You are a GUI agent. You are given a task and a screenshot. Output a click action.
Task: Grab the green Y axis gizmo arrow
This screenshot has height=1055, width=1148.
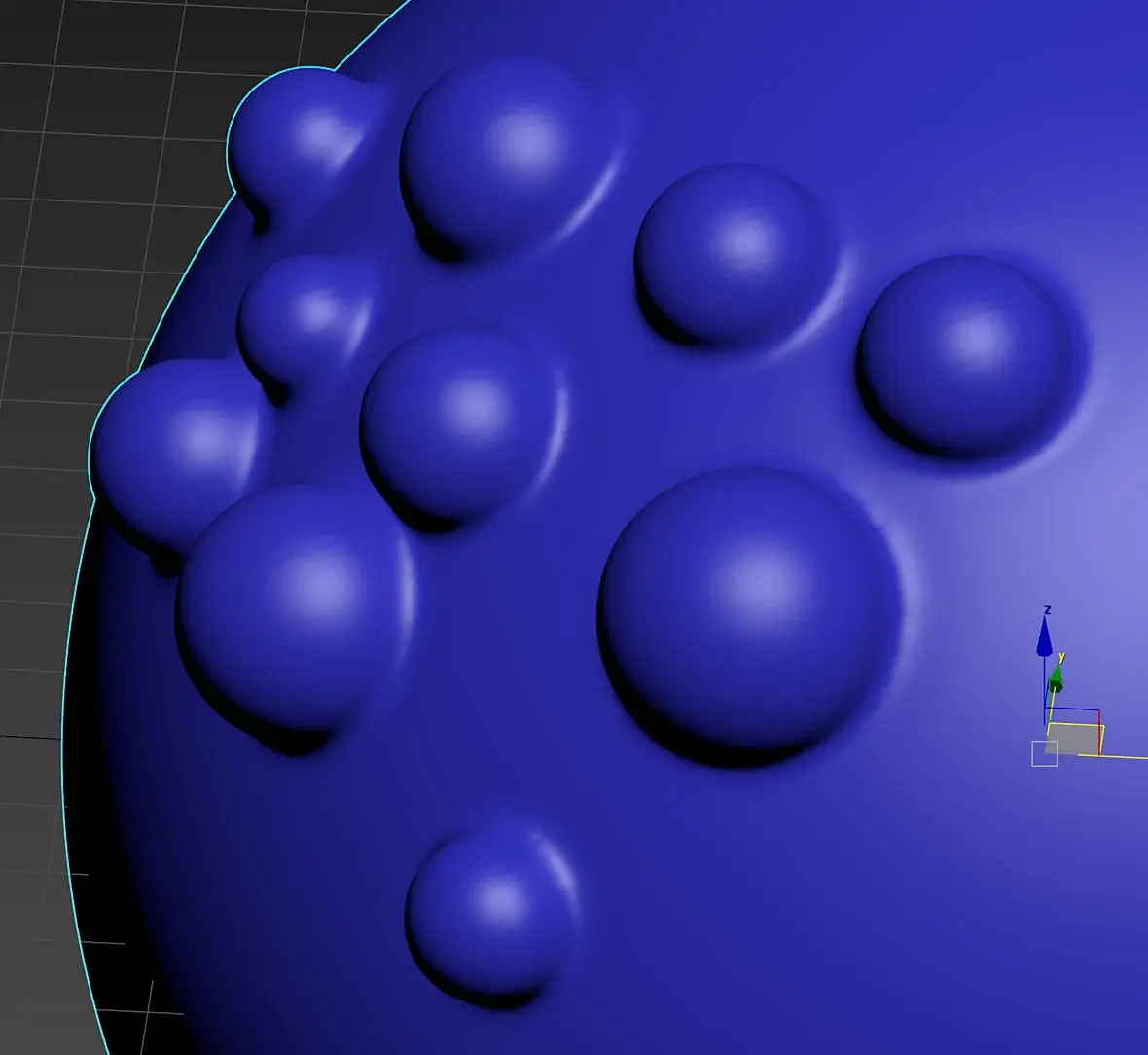[1056, 679]
